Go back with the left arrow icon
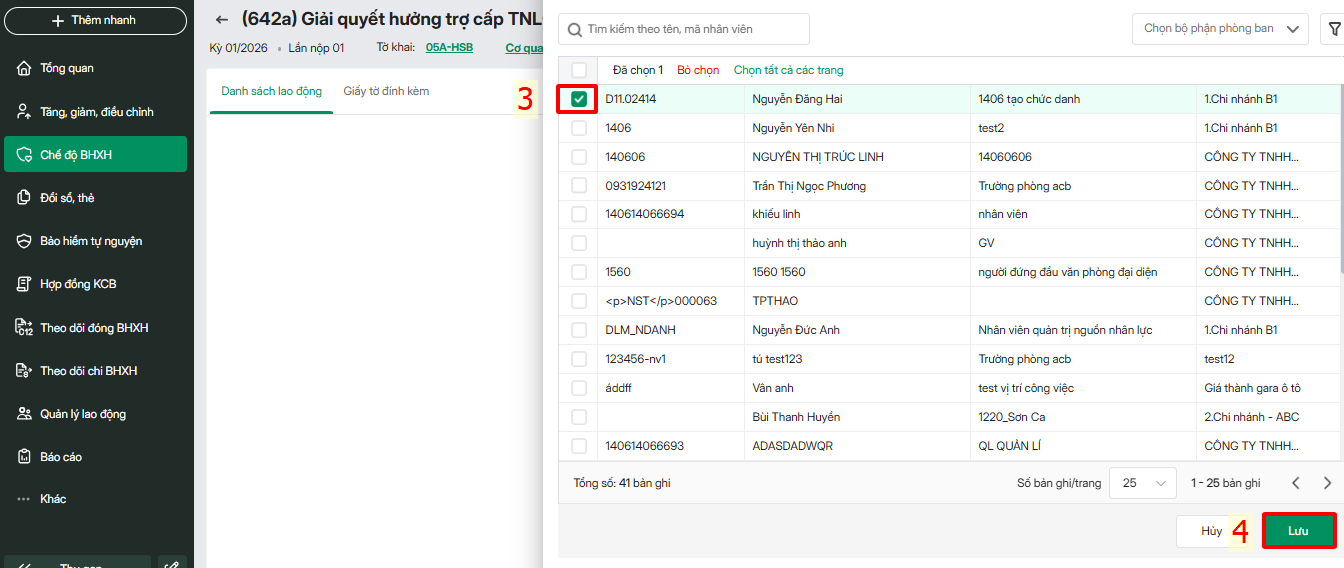1344x568 pixels. point(222,20)
